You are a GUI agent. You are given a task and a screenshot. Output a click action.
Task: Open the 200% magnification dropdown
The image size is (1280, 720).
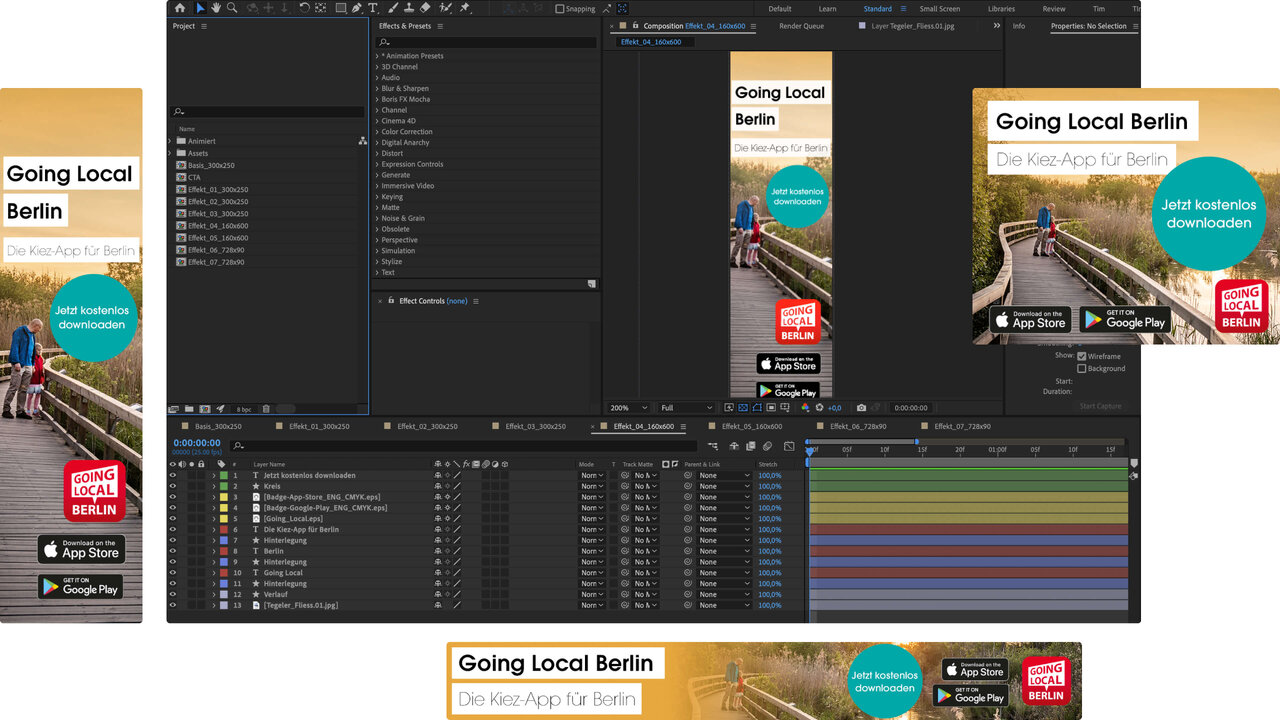tap(630, 408)
